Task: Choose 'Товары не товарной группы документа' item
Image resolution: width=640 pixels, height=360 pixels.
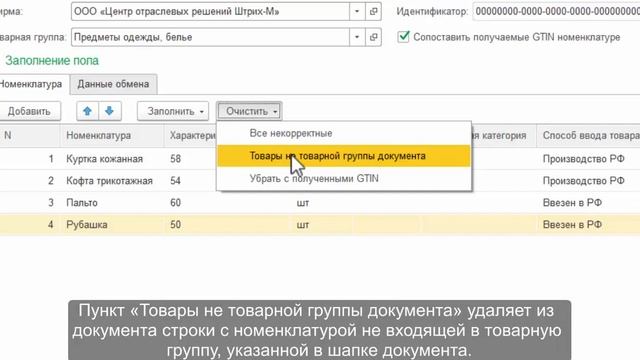Action: pos(344,156)
